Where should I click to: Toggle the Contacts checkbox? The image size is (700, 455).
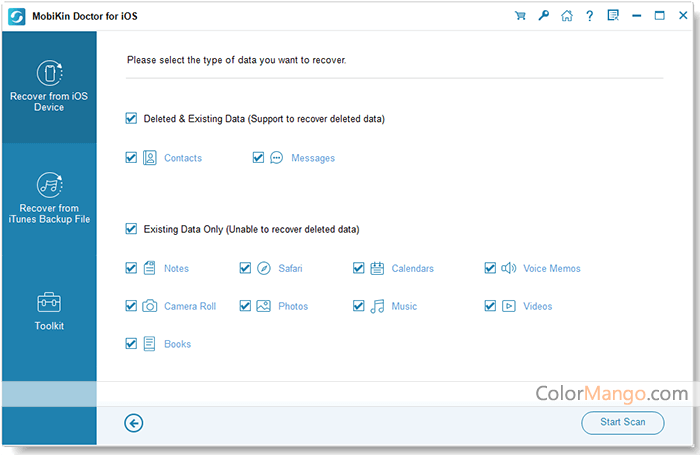click(x=131, y=158)
